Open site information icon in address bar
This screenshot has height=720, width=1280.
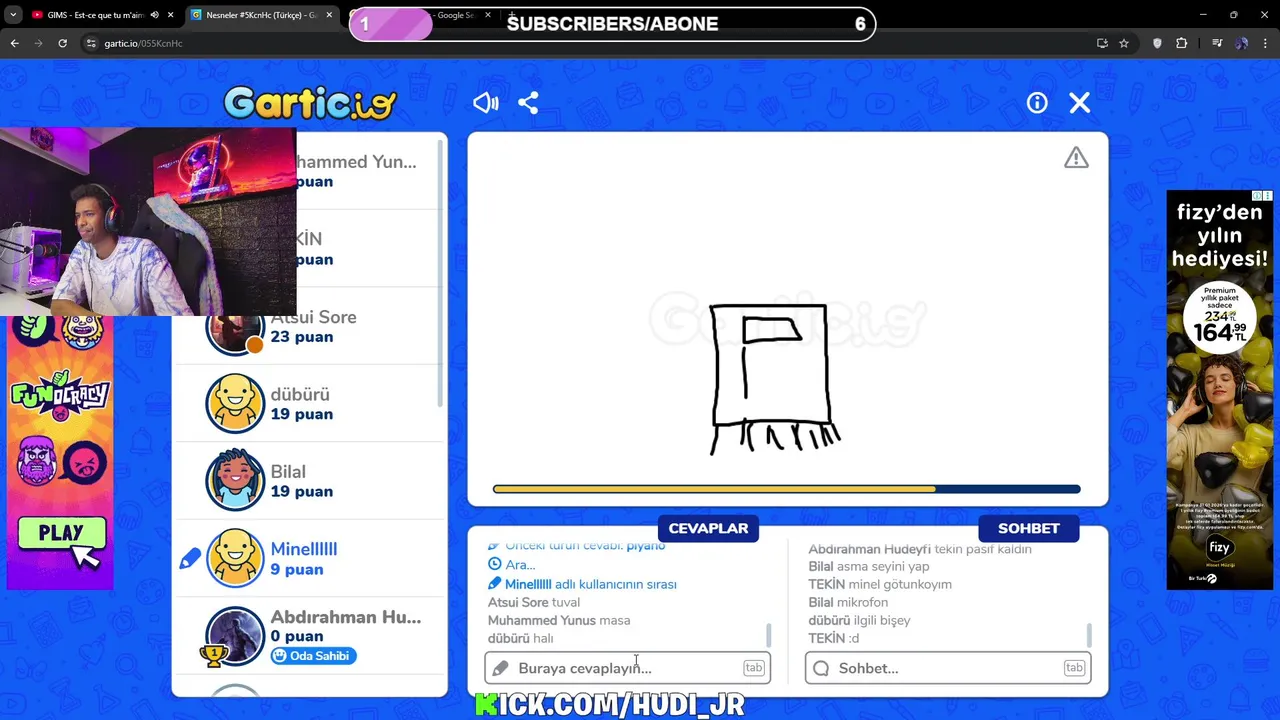[x=91, y=43]
